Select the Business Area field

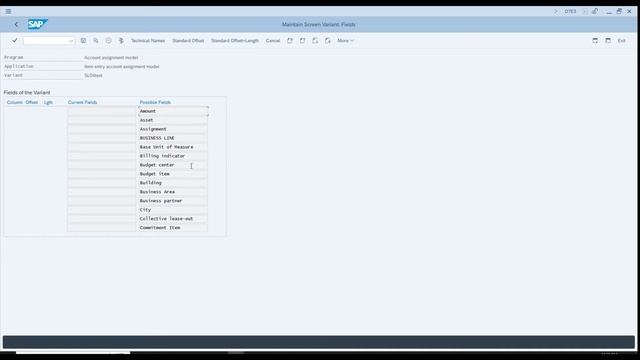[173, 192]
